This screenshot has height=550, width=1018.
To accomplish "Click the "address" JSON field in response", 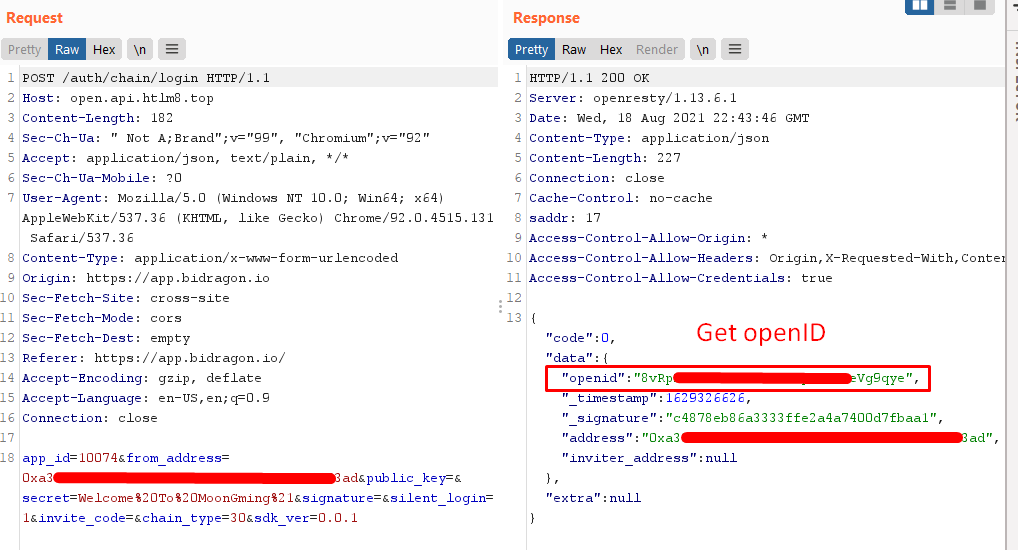I will [780, 438].
